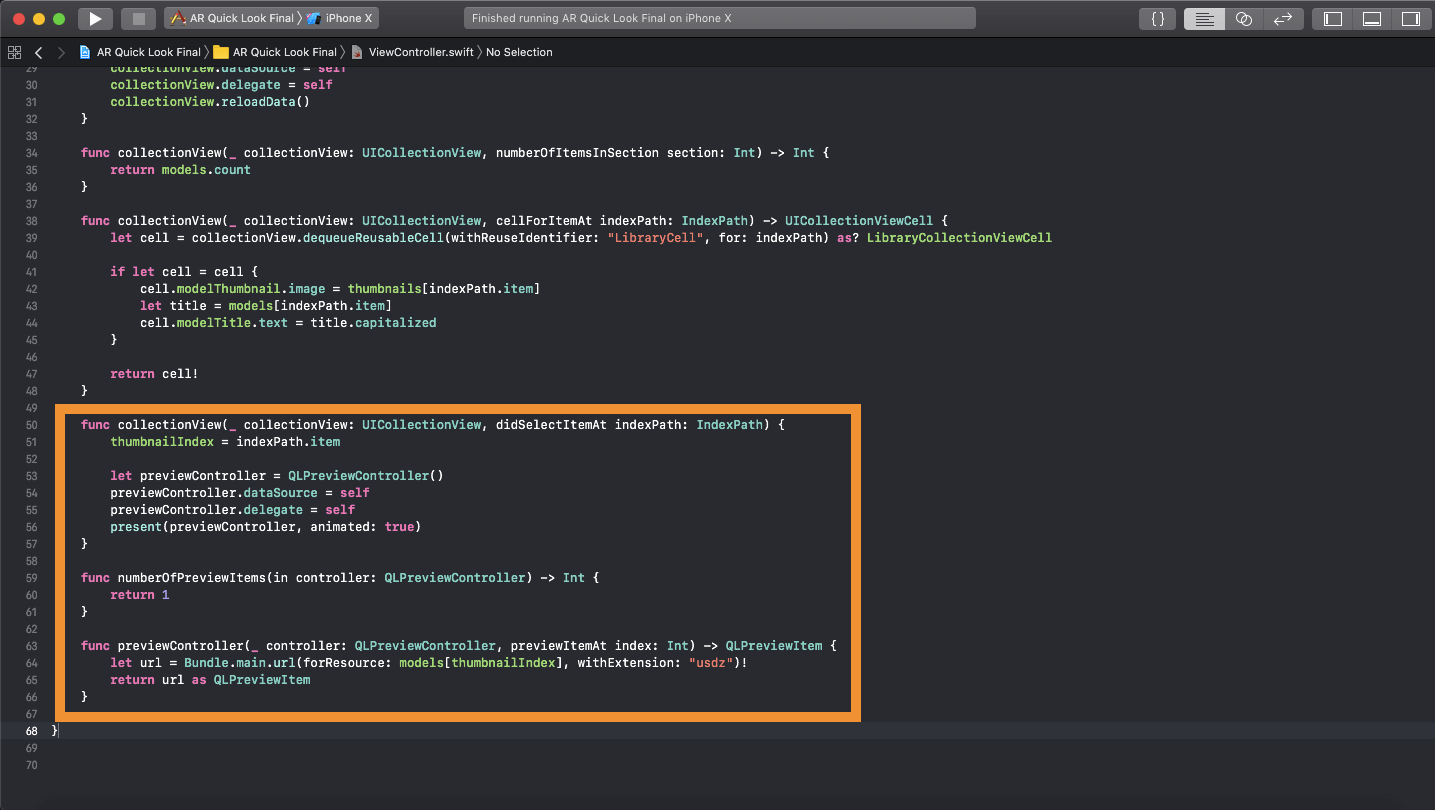Show the Version editor
Screen dimensions: 1435x810
[x=1281, y=19]
